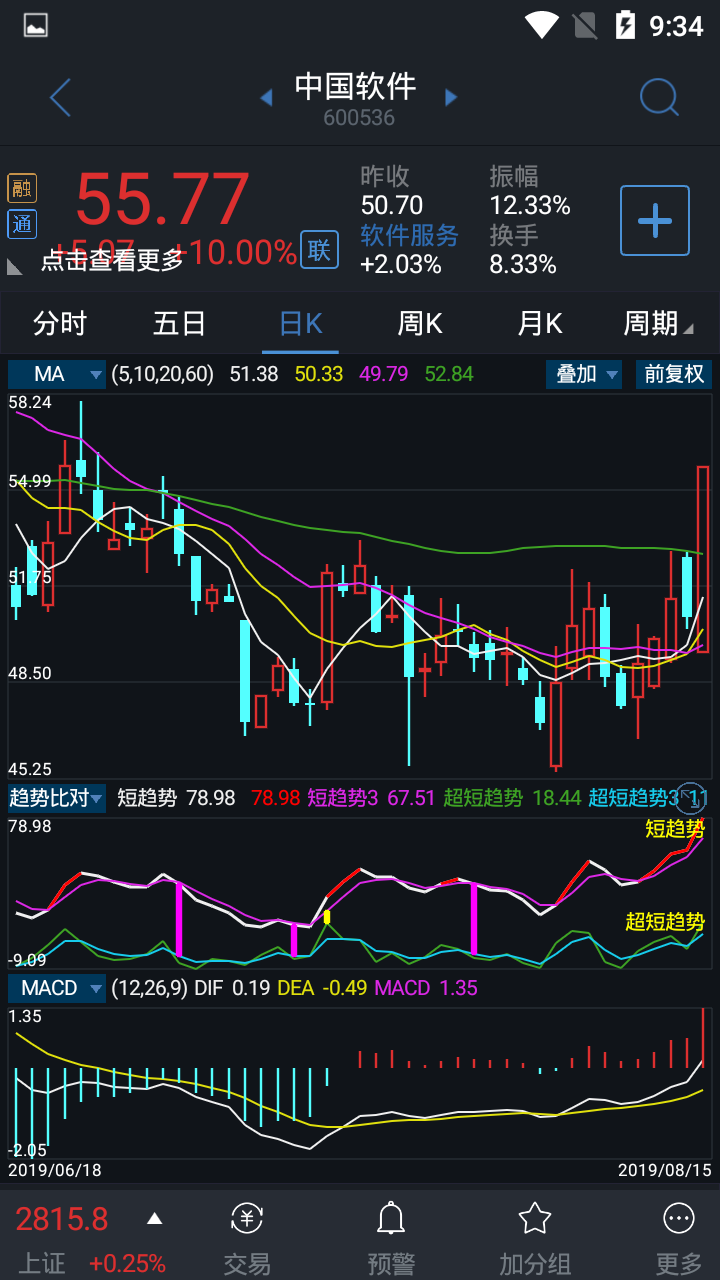Tap the yellow 短趋势 label in chart

pyautogui.click(x=675, y=829)
